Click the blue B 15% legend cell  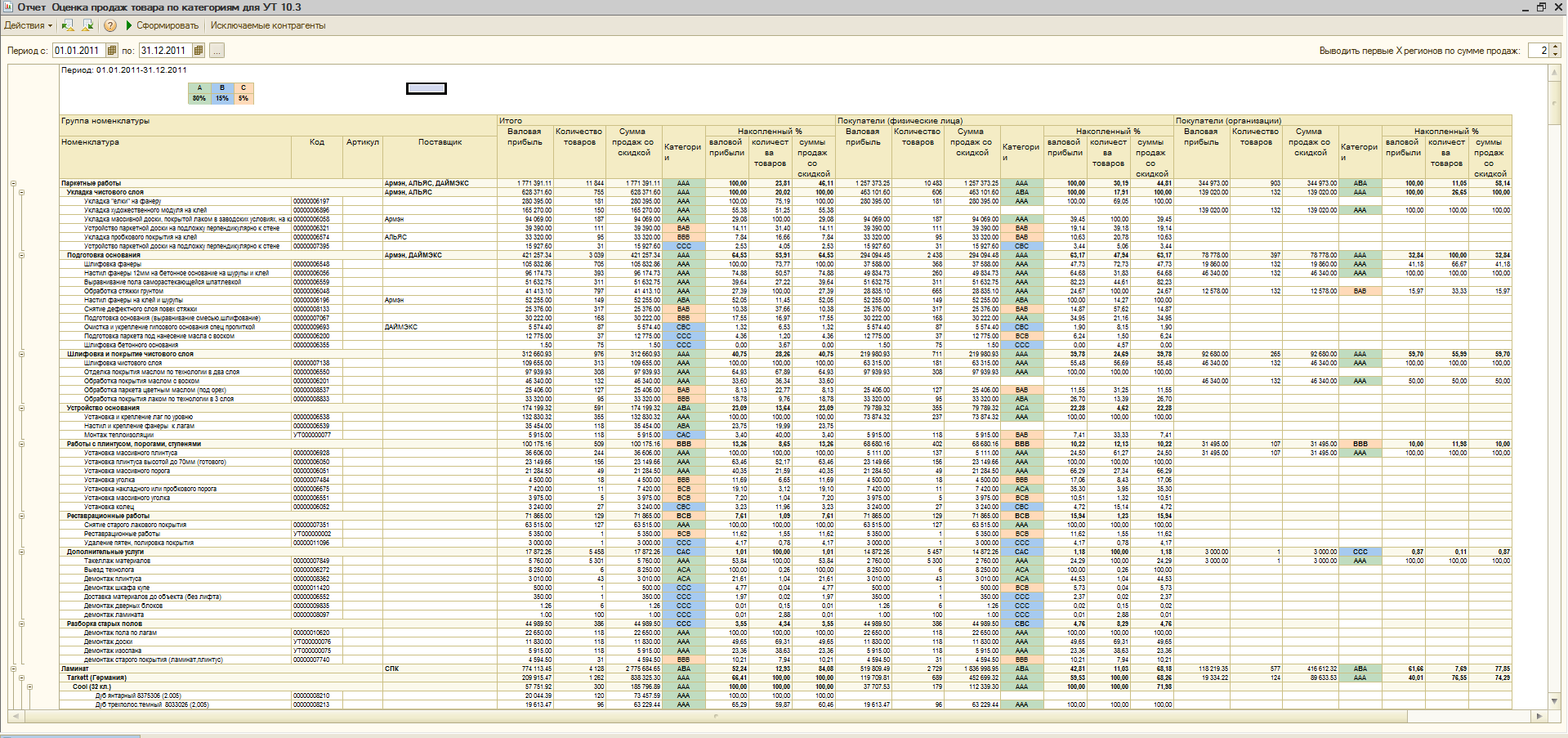221,93
